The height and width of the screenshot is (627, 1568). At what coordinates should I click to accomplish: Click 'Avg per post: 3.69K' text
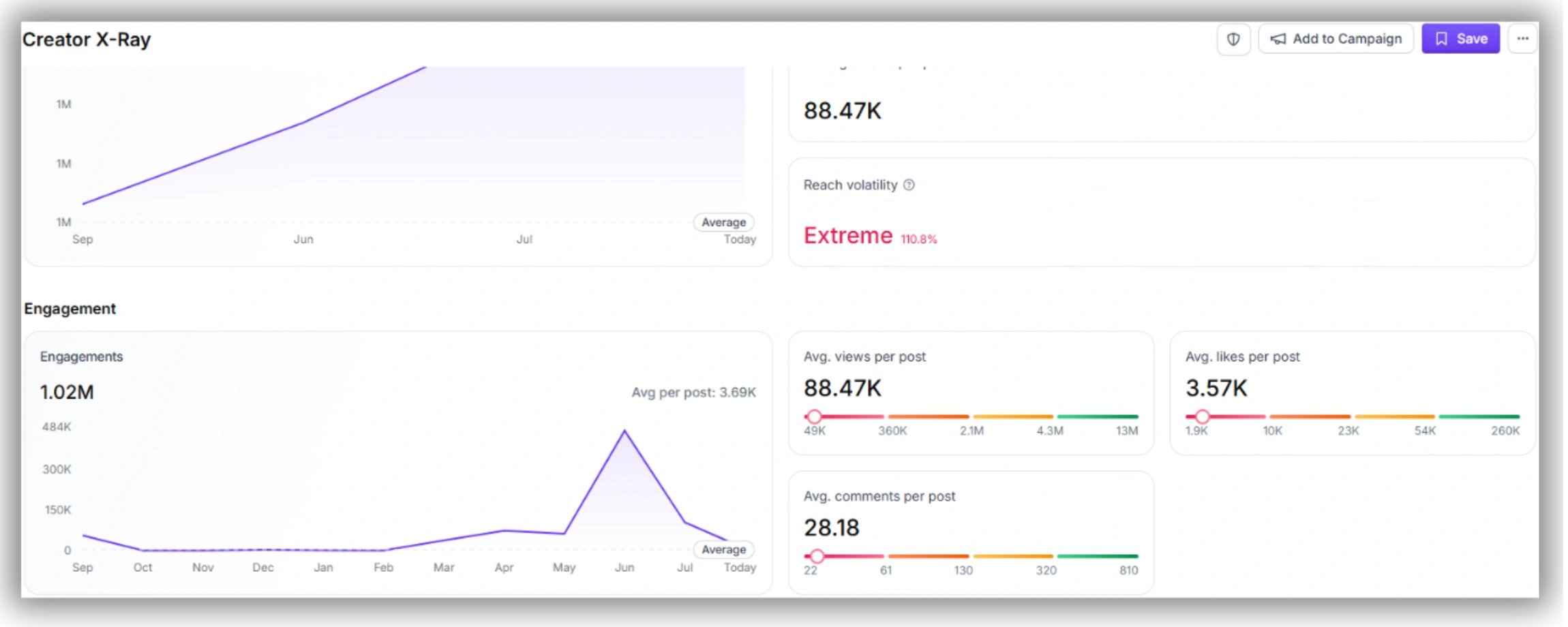[693, 393]
